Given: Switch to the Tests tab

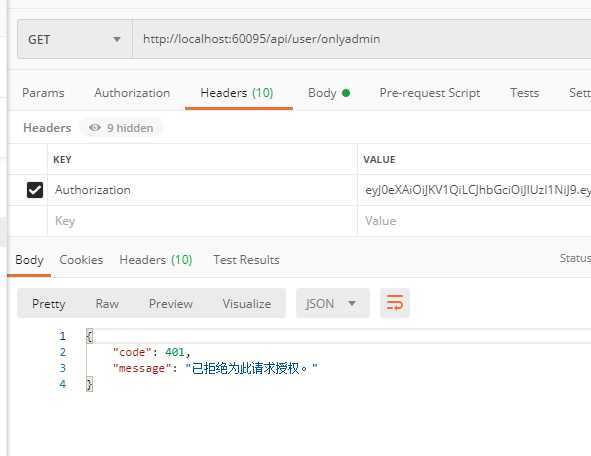Looking at the screenshot, I should point(524,93).
